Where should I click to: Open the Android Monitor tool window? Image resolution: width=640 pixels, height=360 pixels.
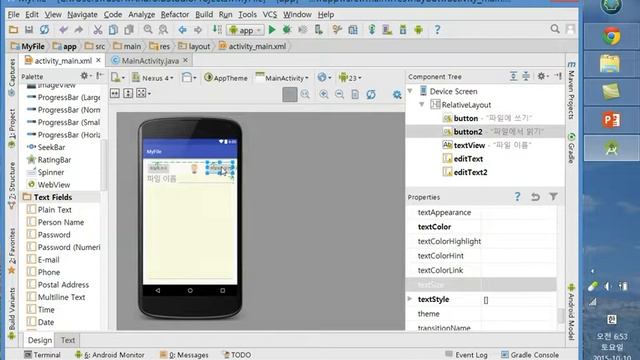pos(109,355)
